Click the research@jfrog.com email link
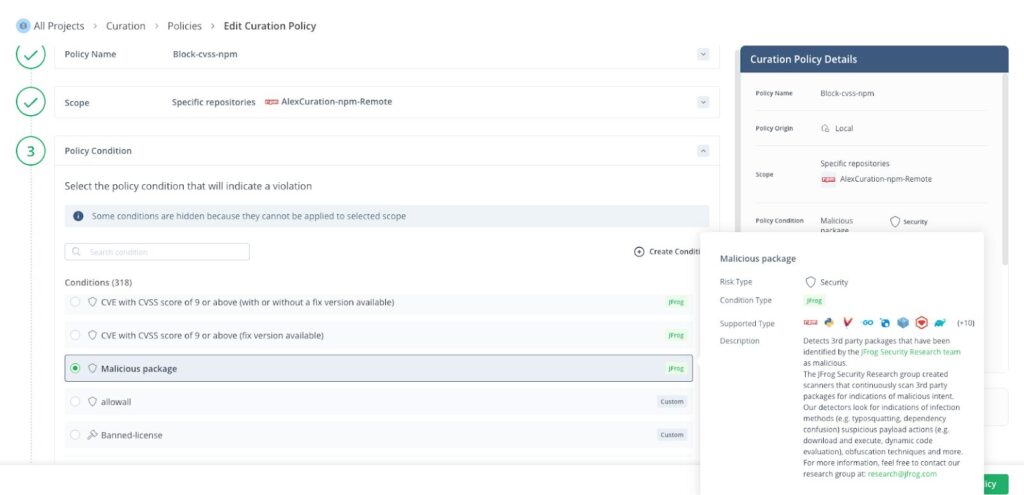Screen dimensions: 1024x495 [901, 474]
